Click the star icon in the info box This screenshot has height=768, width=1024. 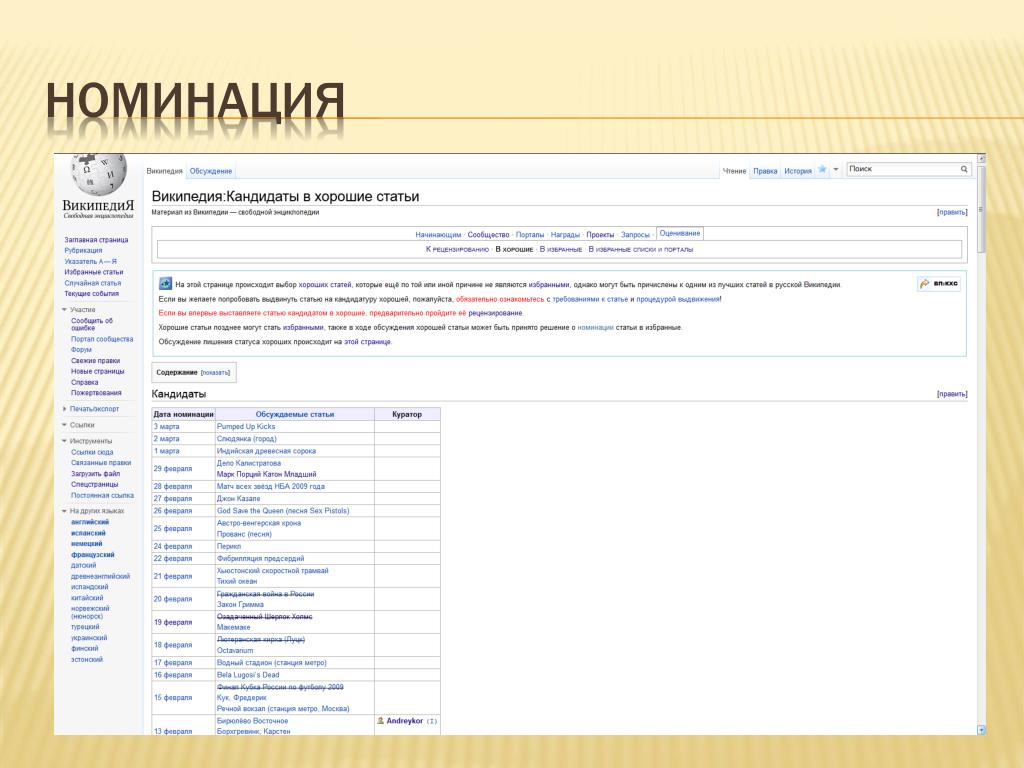[165, 283]
